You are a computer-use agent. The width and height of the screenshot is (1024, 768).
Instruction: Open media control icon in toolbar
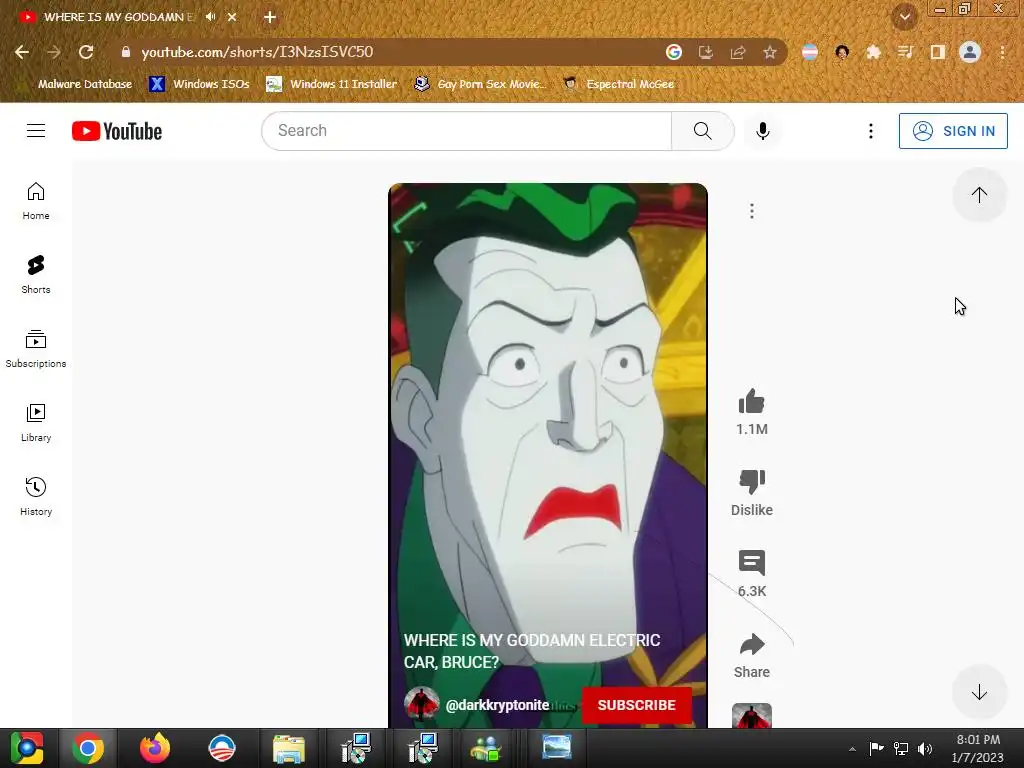[x=906, y=52]
